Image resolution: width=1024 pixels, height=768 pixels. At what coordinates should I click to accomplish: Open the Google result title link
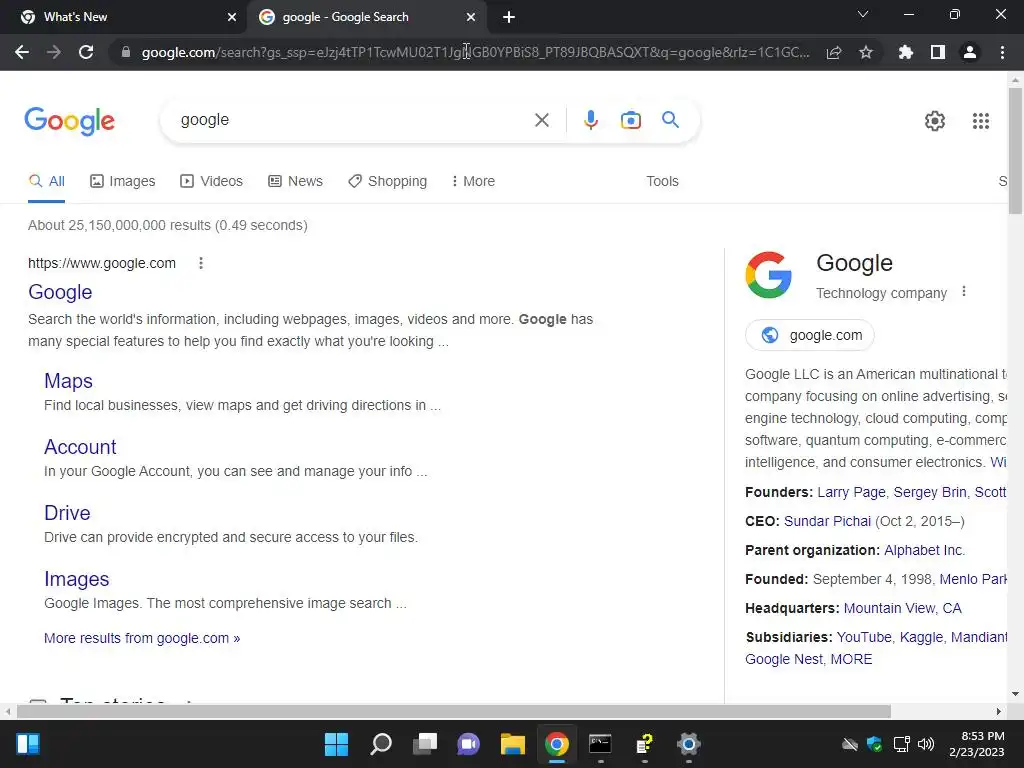[60, 292]
